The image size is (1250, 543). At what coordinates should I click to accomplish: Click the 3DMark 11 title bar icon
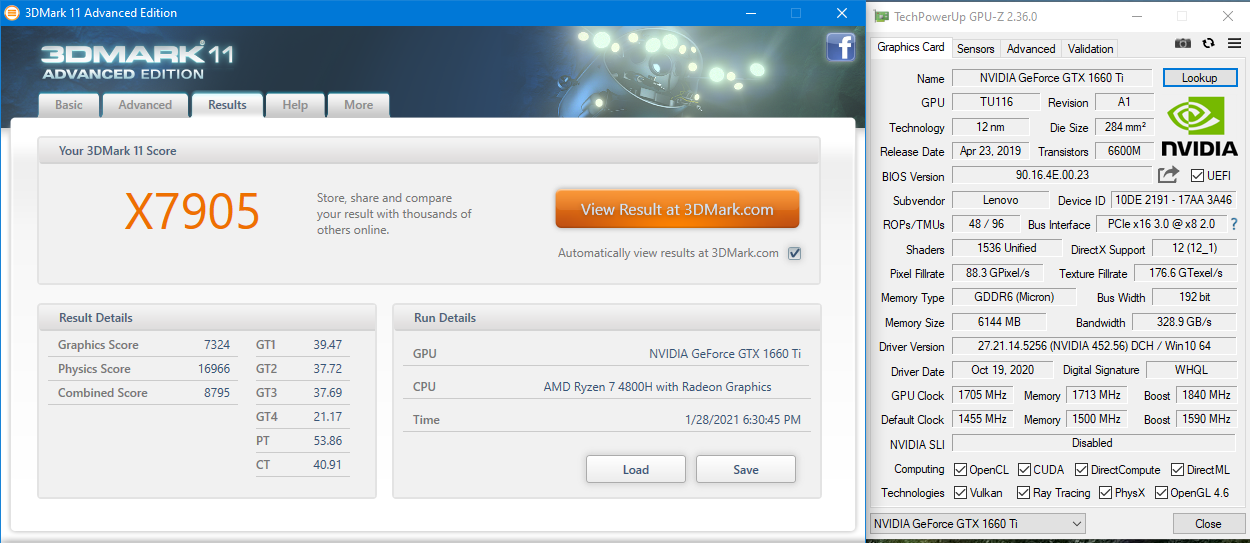point(11,13)
